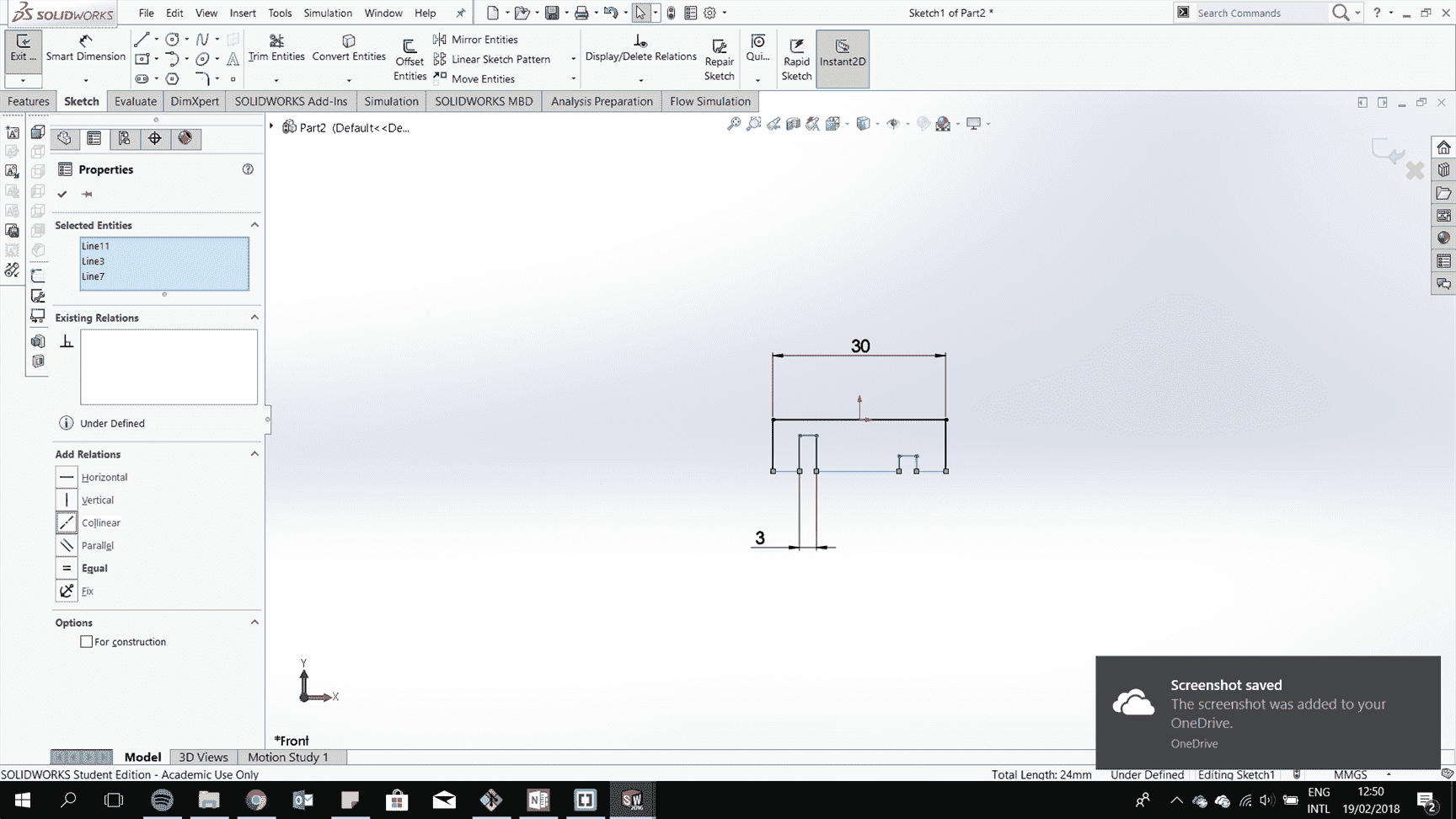Open the Tools menu
Image resolution: width=1456 pixels, height=819 pixels.
(x=280, y=13)
